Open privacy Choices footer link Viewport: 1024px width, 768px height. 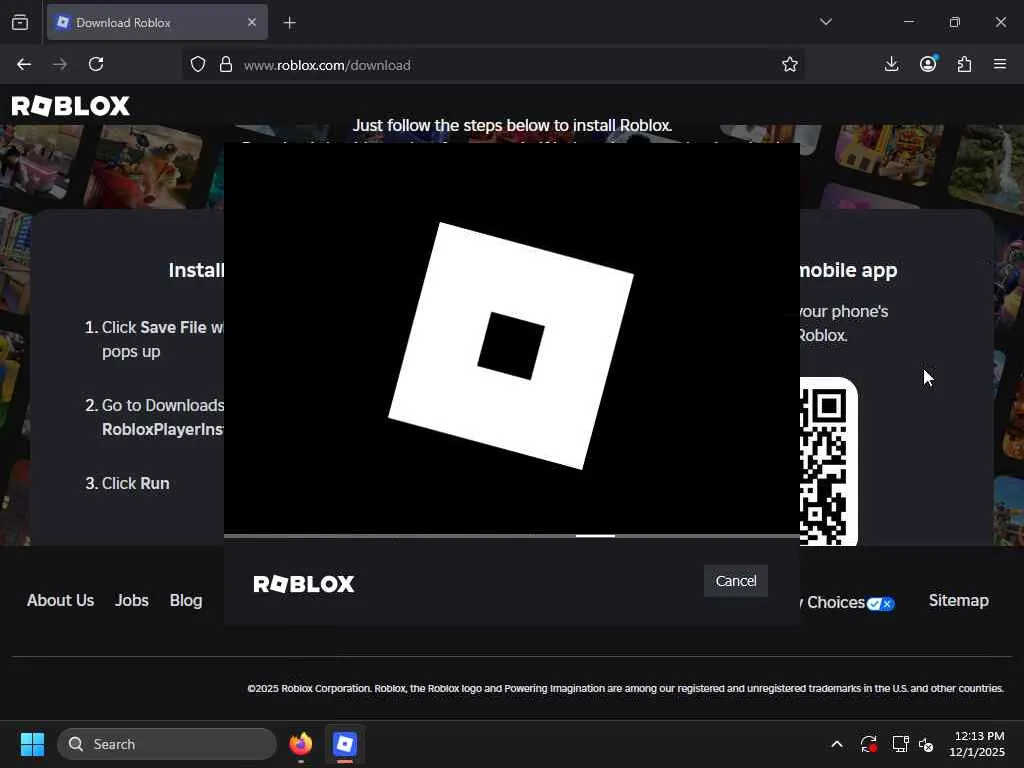pos(835,602)
